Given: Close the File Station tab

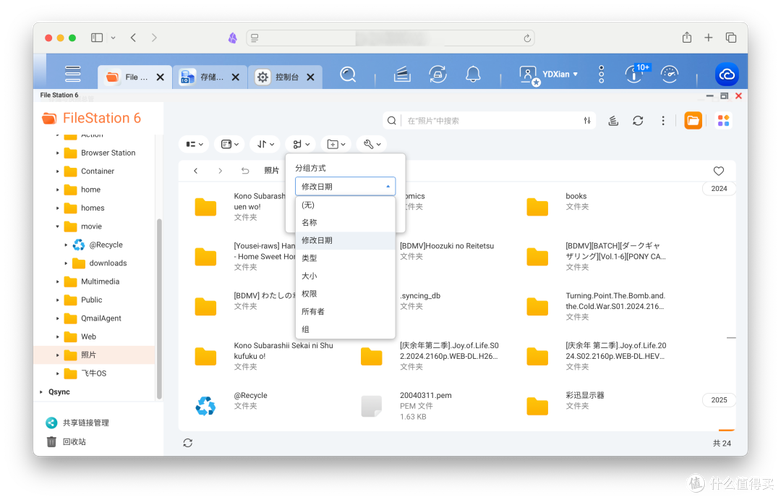Looking at the screenshot, I should [x=160, y=77].
